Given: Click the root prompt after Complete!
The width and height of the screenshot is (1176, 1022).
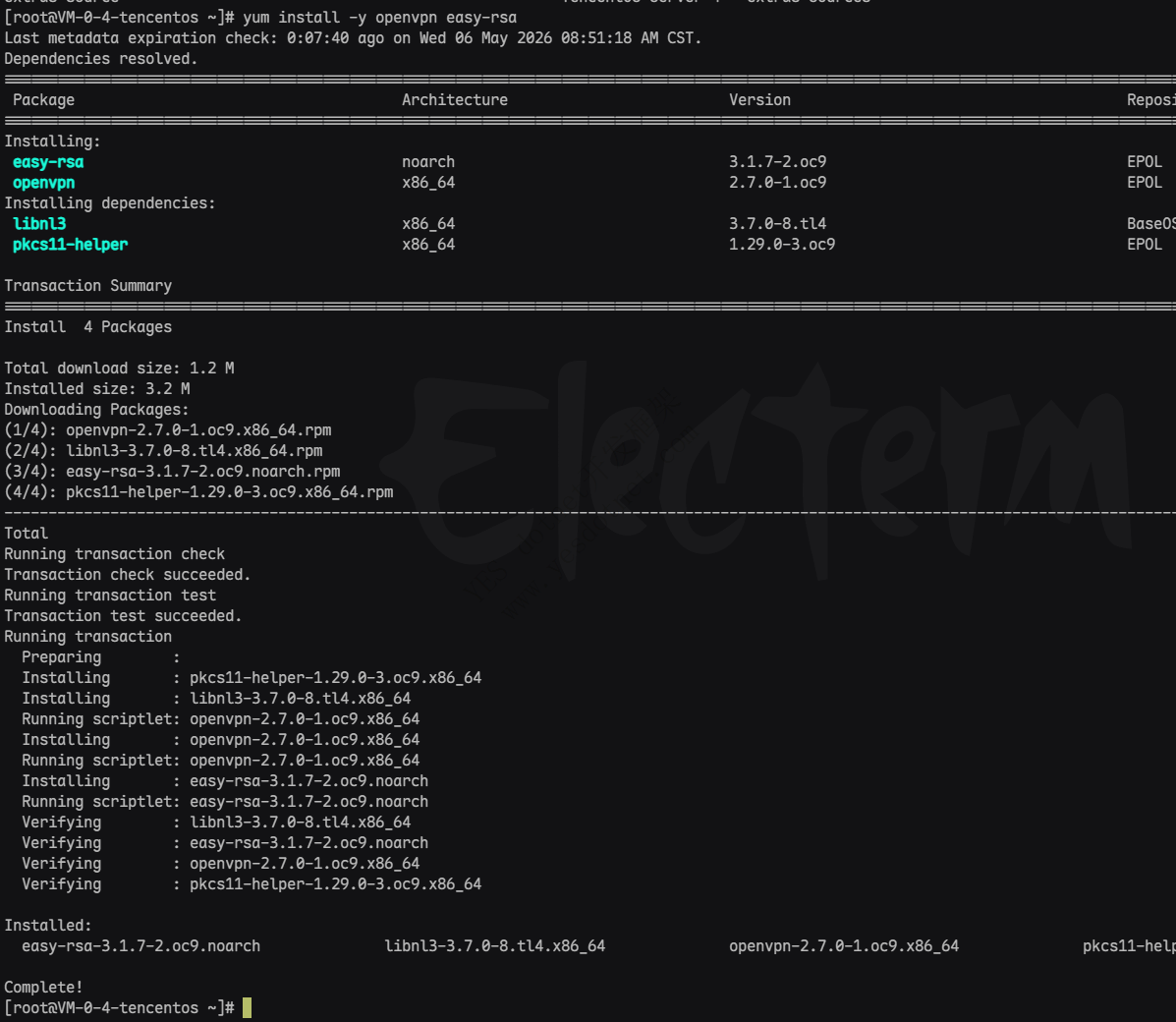Looking at the screenshot, I should (x=119, y=1007).
